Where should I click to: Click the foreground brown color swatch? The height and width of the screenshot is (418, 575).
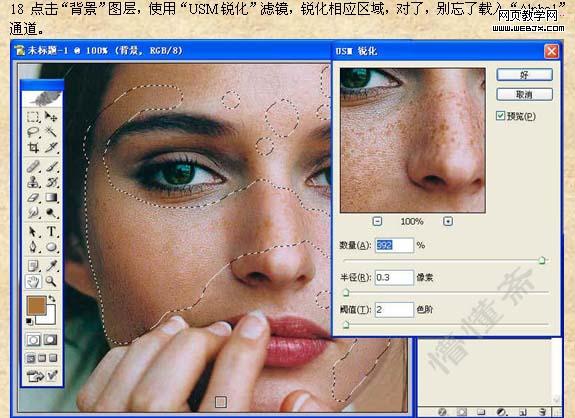pos(36,306)
